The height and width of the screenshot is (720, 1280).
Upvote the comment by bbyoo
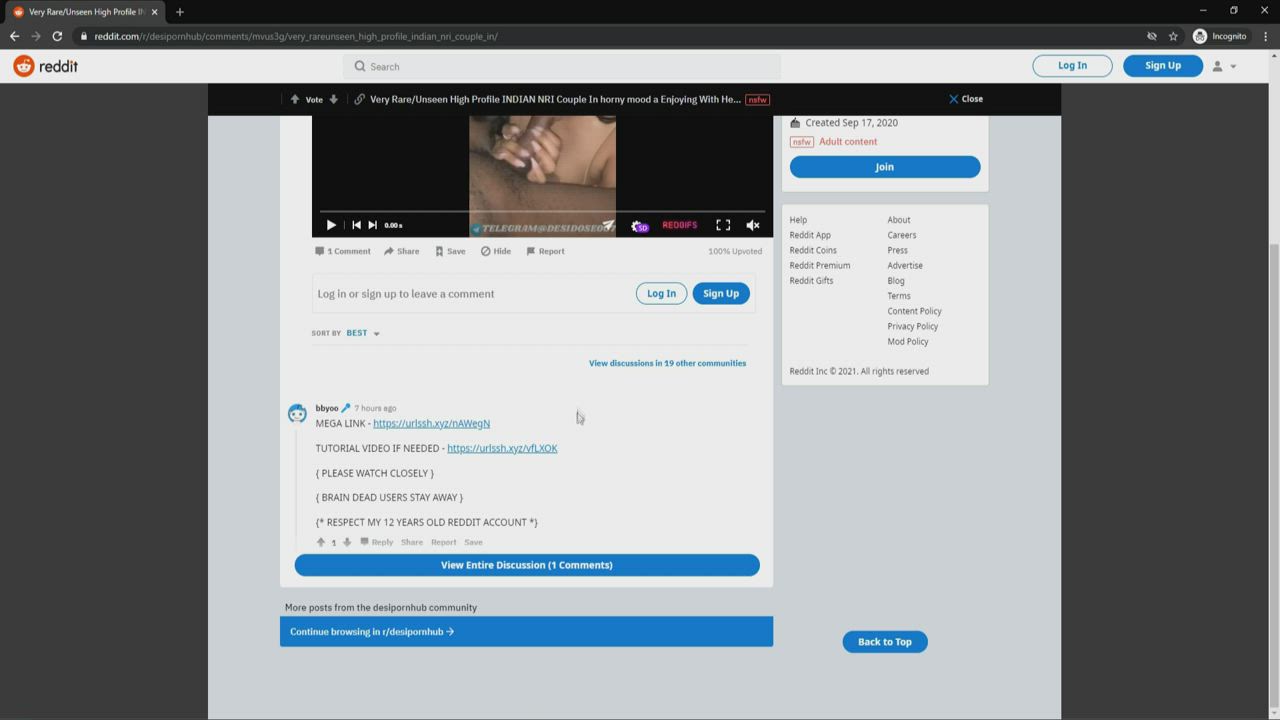[x=321, y=542]
